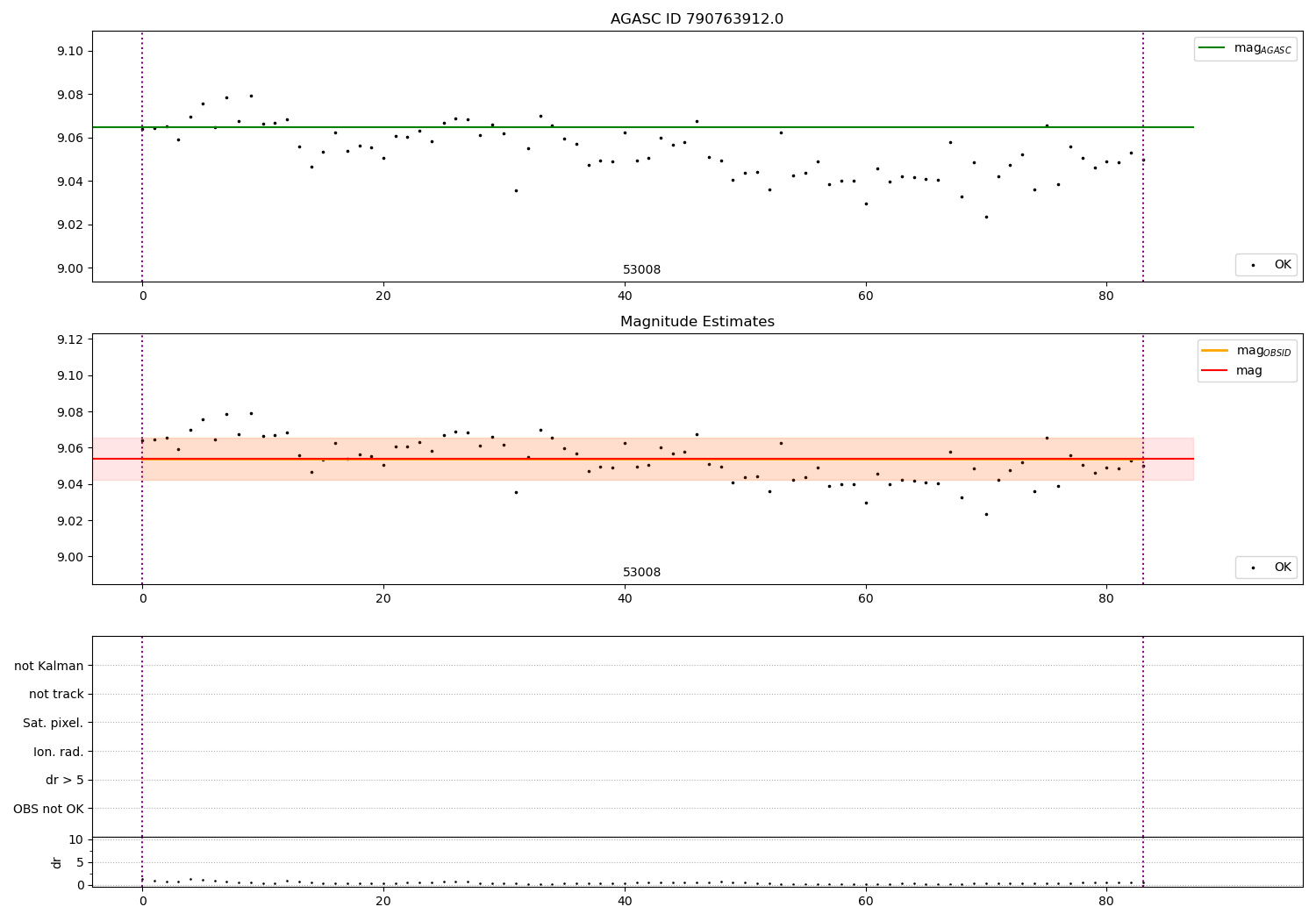
Task: Click the "dr > 5" axis label
Action: pyautogui.click(x=65, y=780)
